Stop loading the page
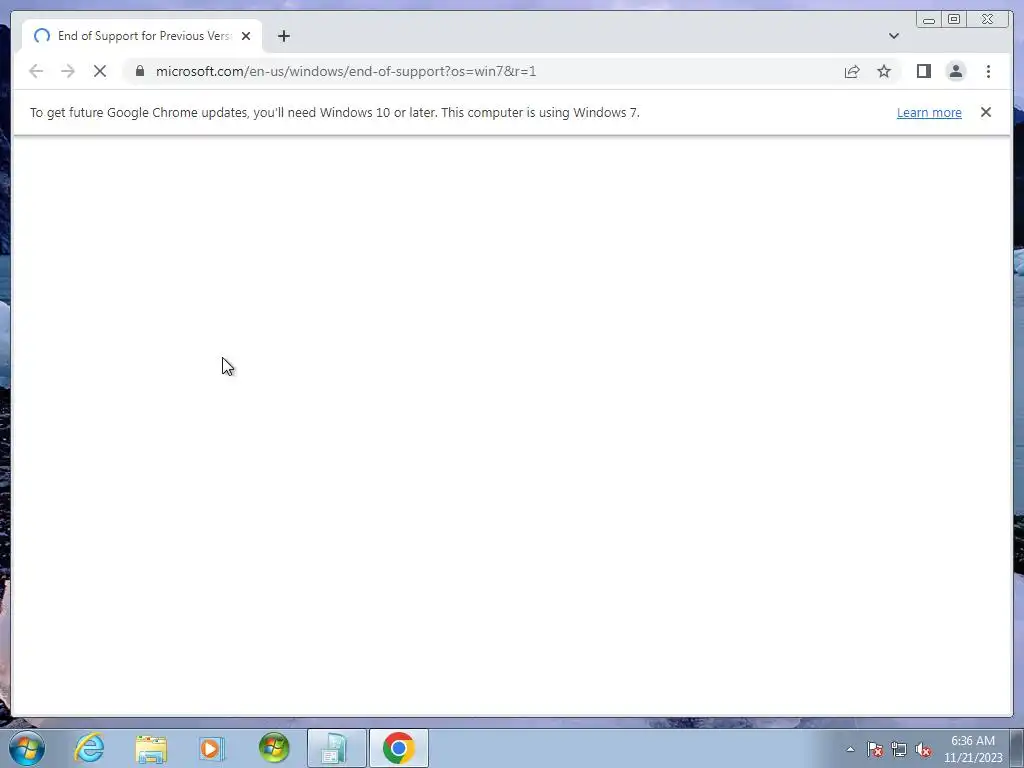This screenshot has width=1024, height=768. click(x=100, y=71)
